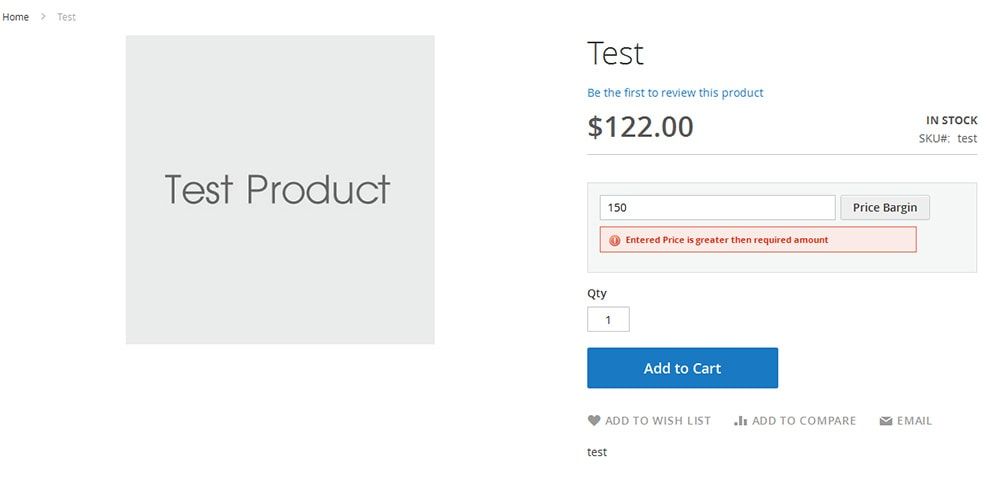
Task: Click the 'Entered Price is greater' error text
Action: pyautogui.click(x=727, y=240)
